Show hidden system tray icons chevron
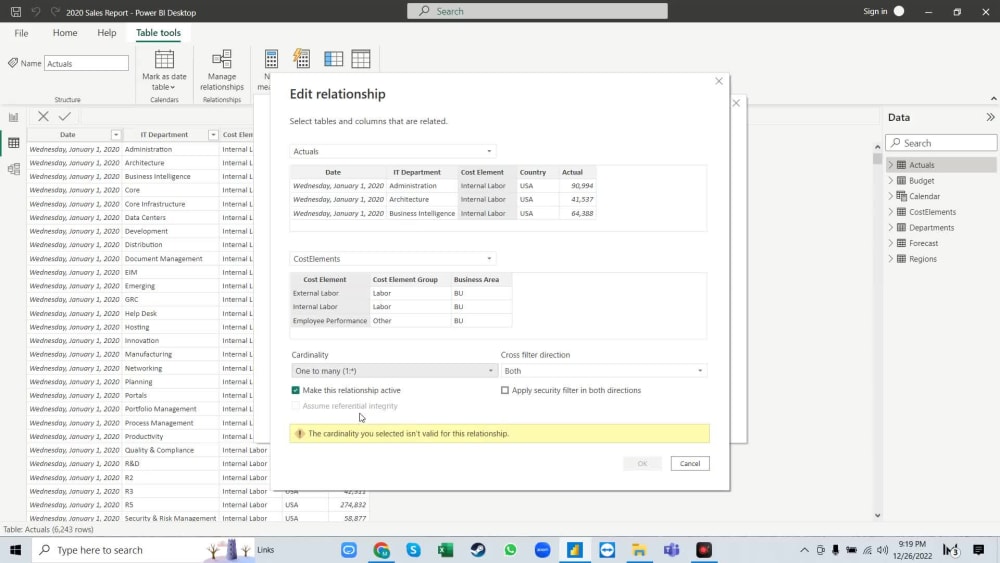The height and width of the screenshot is (563, 1000). point(804,550)
